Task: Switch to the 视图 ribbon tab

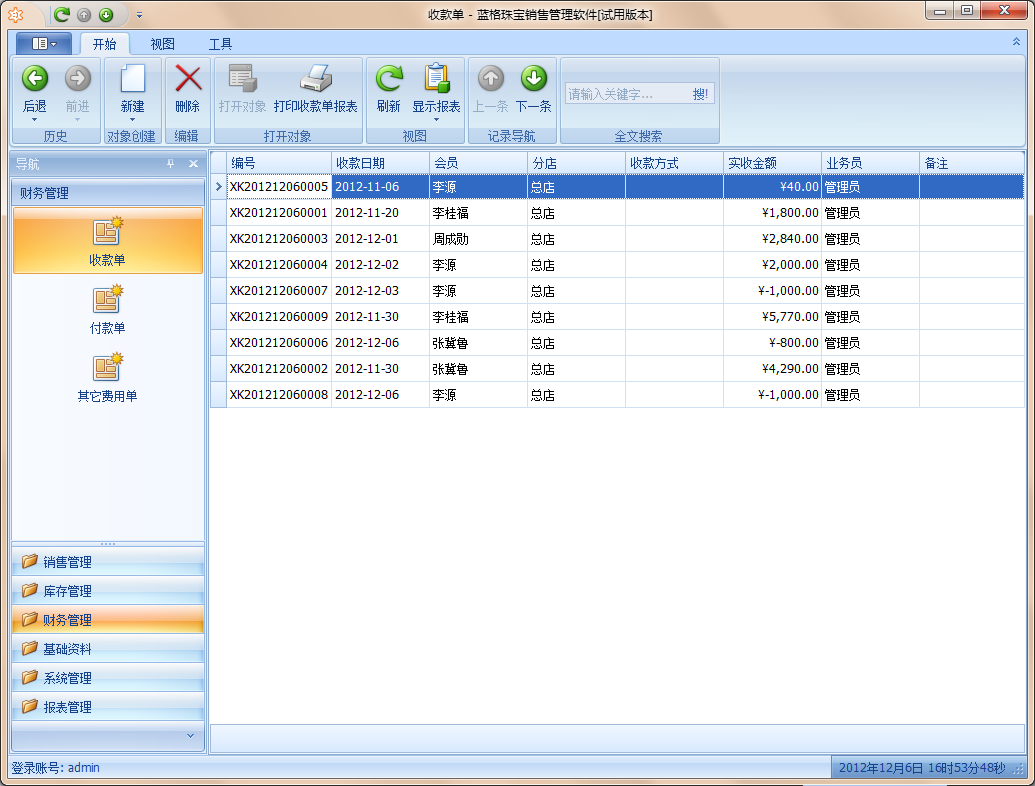Action: (162, 44)
